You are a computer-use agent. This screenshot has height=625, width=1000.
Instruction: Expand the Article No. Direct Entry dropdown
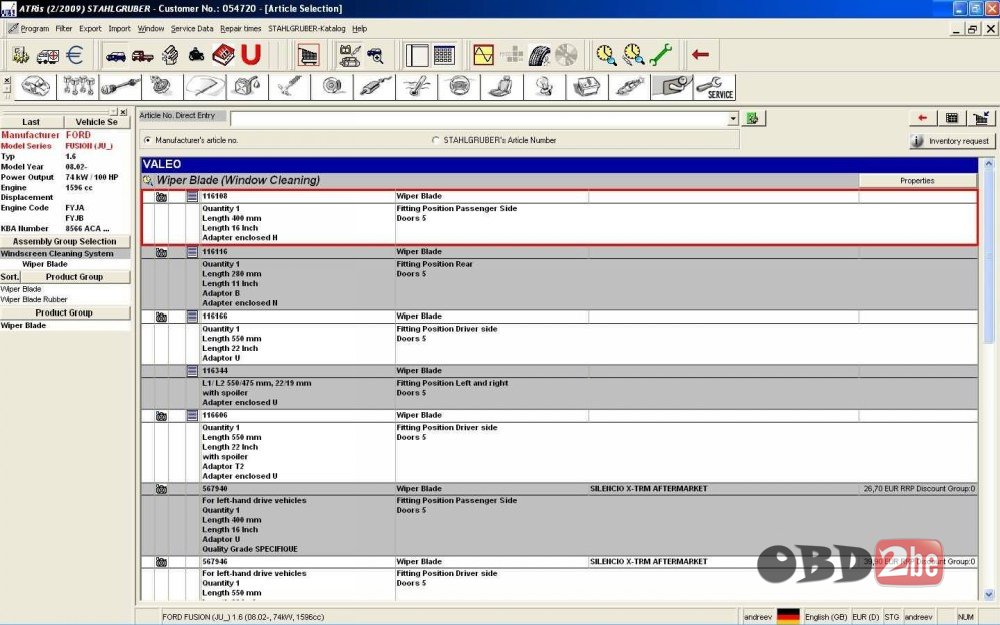tap(733, 119)
